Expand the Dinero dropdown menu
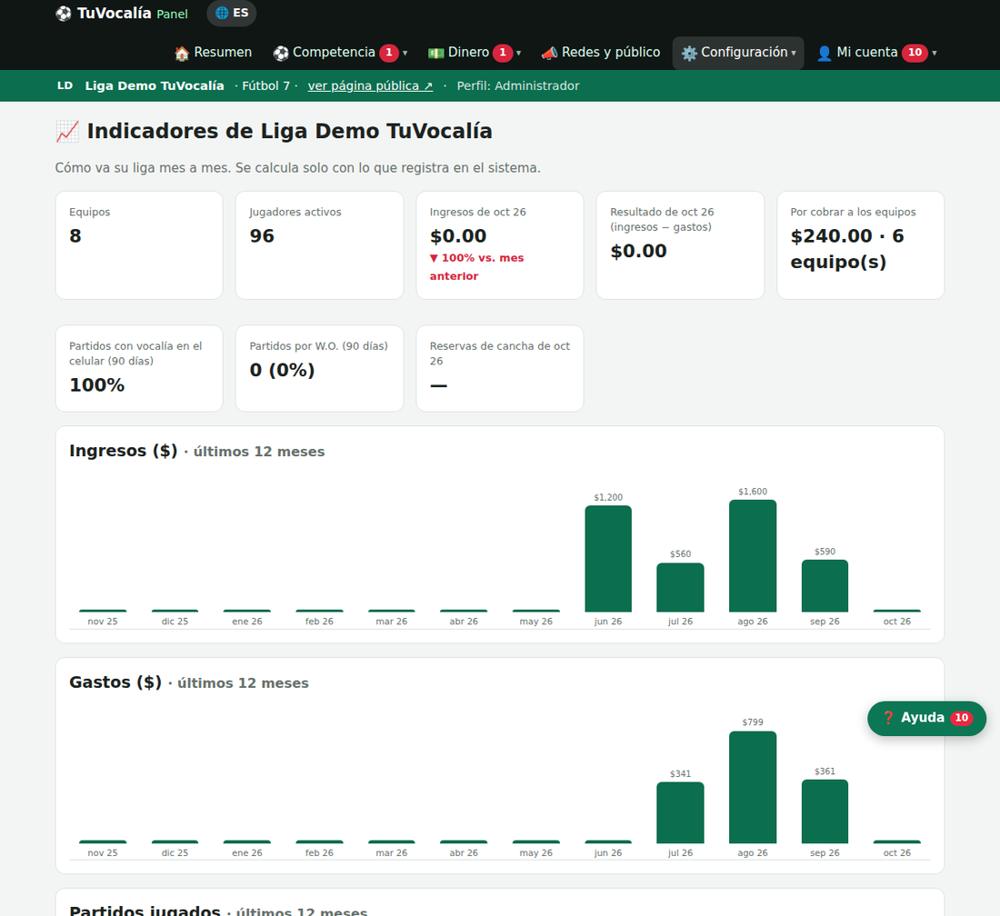Image resolution: width=1000 pixels, height=916 pixels. coord(474,53)
